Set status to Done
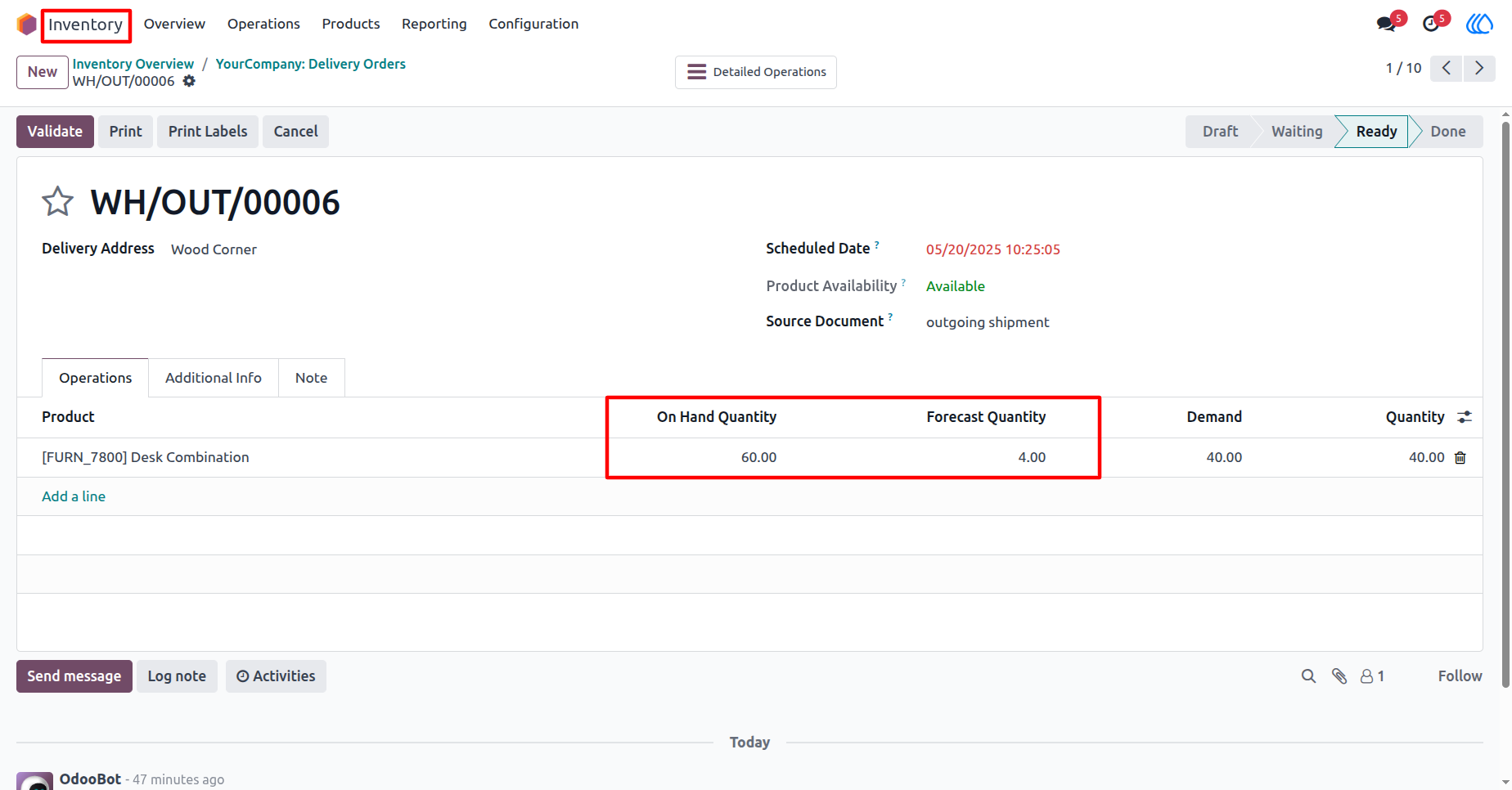 coord(1447,132)
